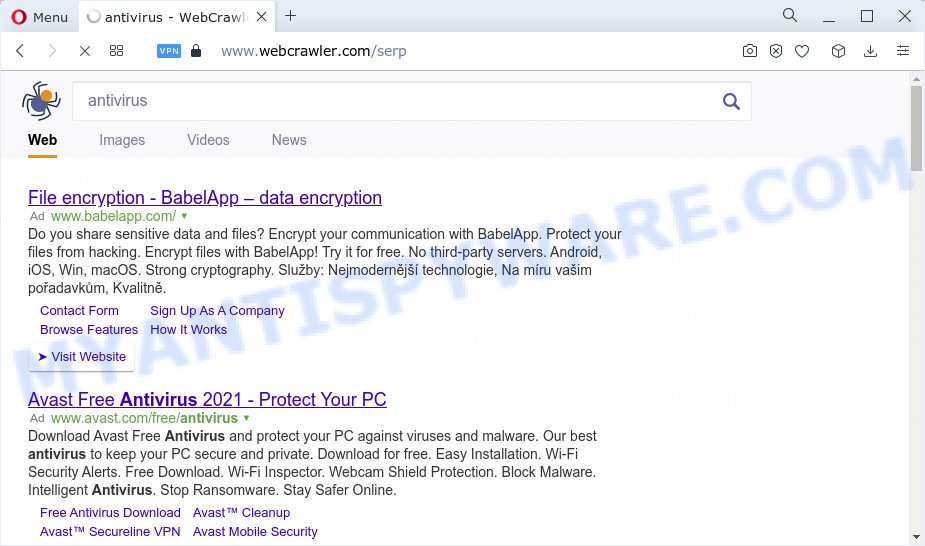
Task: Select the Web tab
Action: (x=42, y=140)
